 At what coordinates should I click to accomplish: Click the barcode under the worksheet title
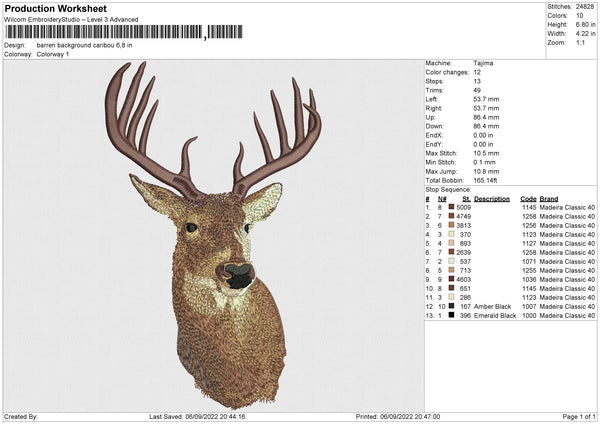pyautogui.click(x=124, y=32)
